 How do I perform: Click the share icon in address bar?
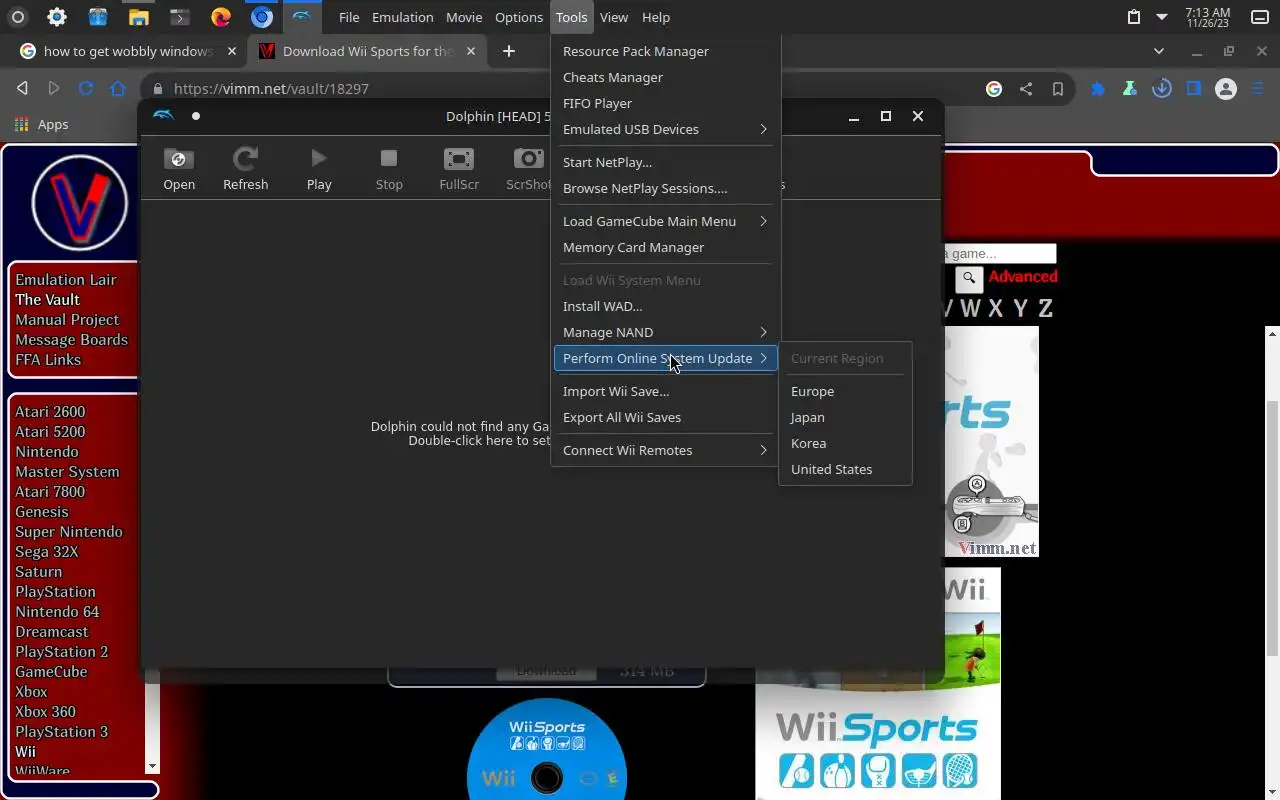[1026, 89]
